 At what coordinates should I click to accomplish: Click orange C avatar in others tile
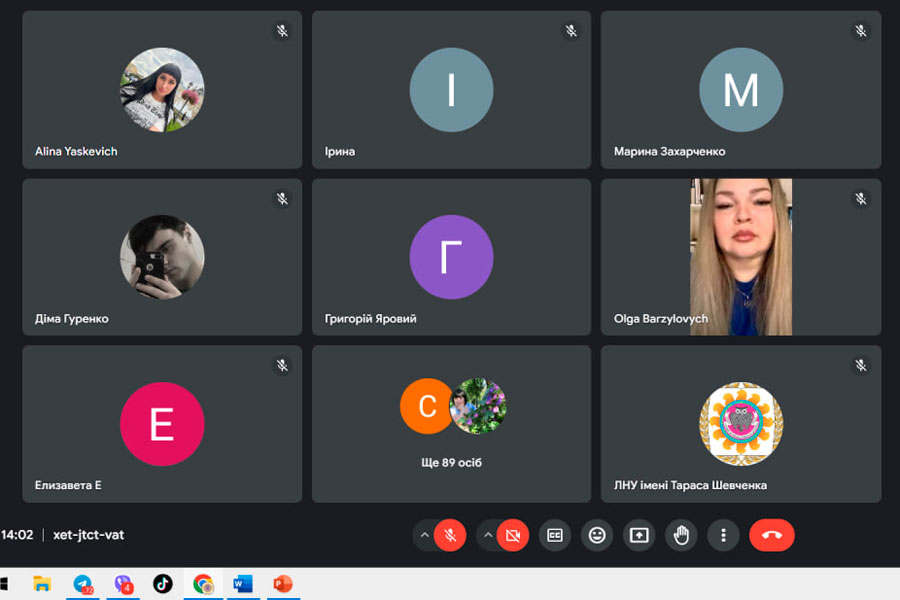(426, 406)
